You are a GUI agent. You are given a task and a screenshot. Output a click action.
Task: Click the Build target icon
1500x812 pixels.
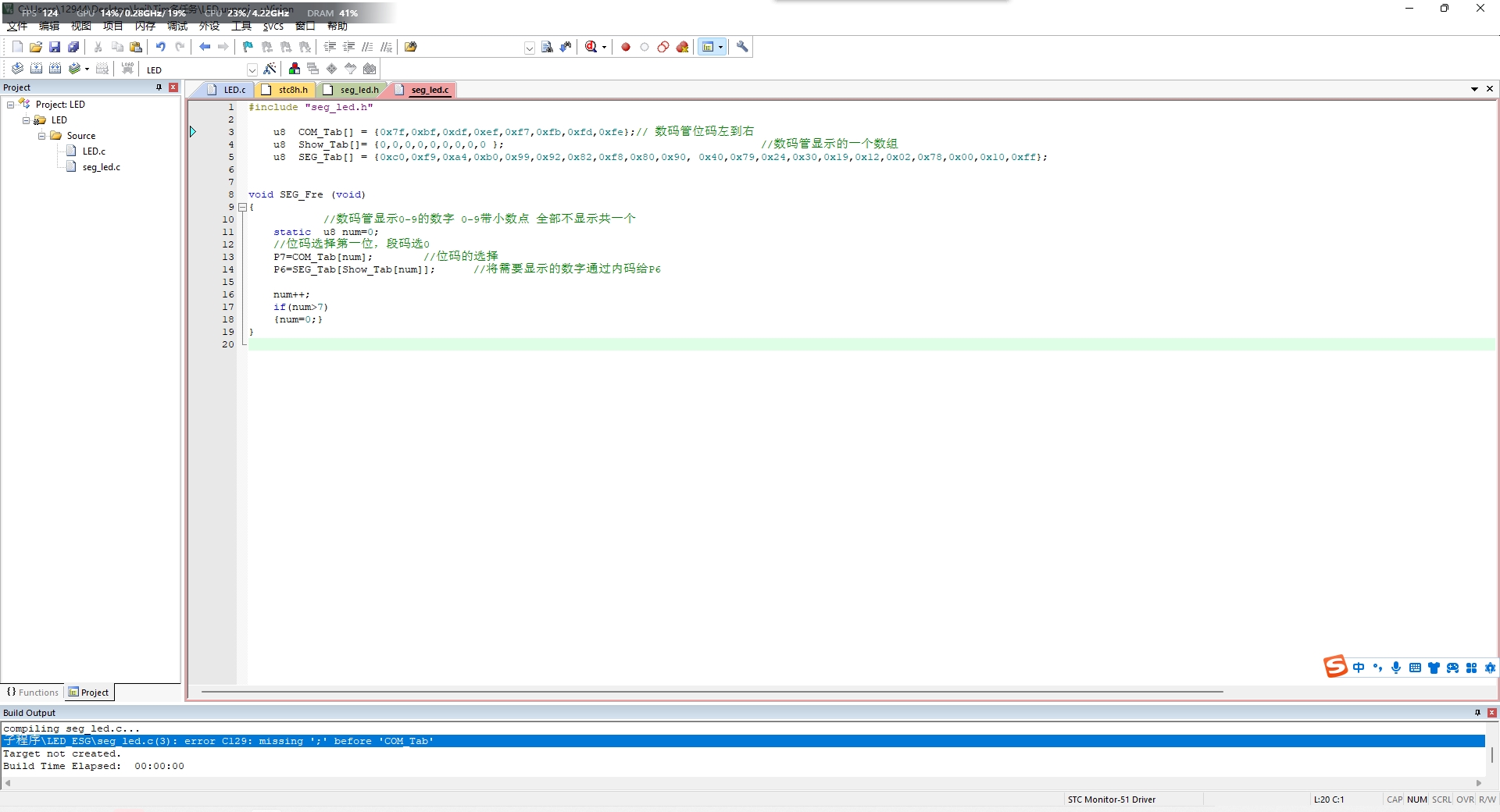pos(36,69)
